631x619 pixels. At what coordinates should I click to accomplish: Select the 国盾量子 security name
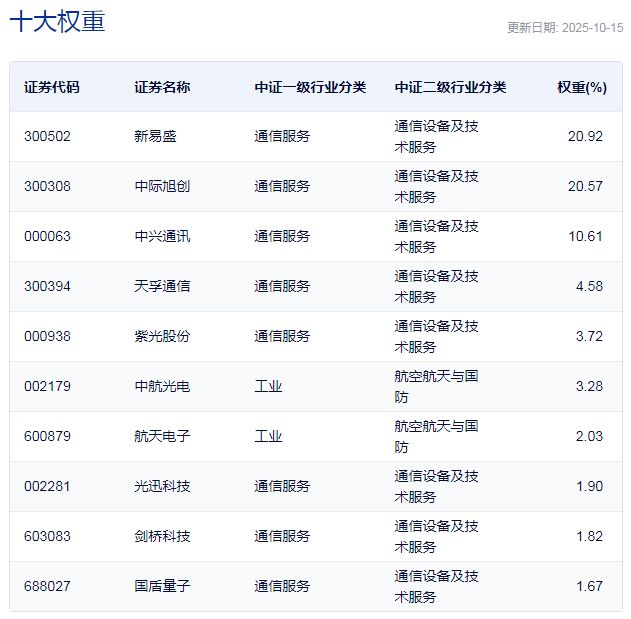click(162, 586)
